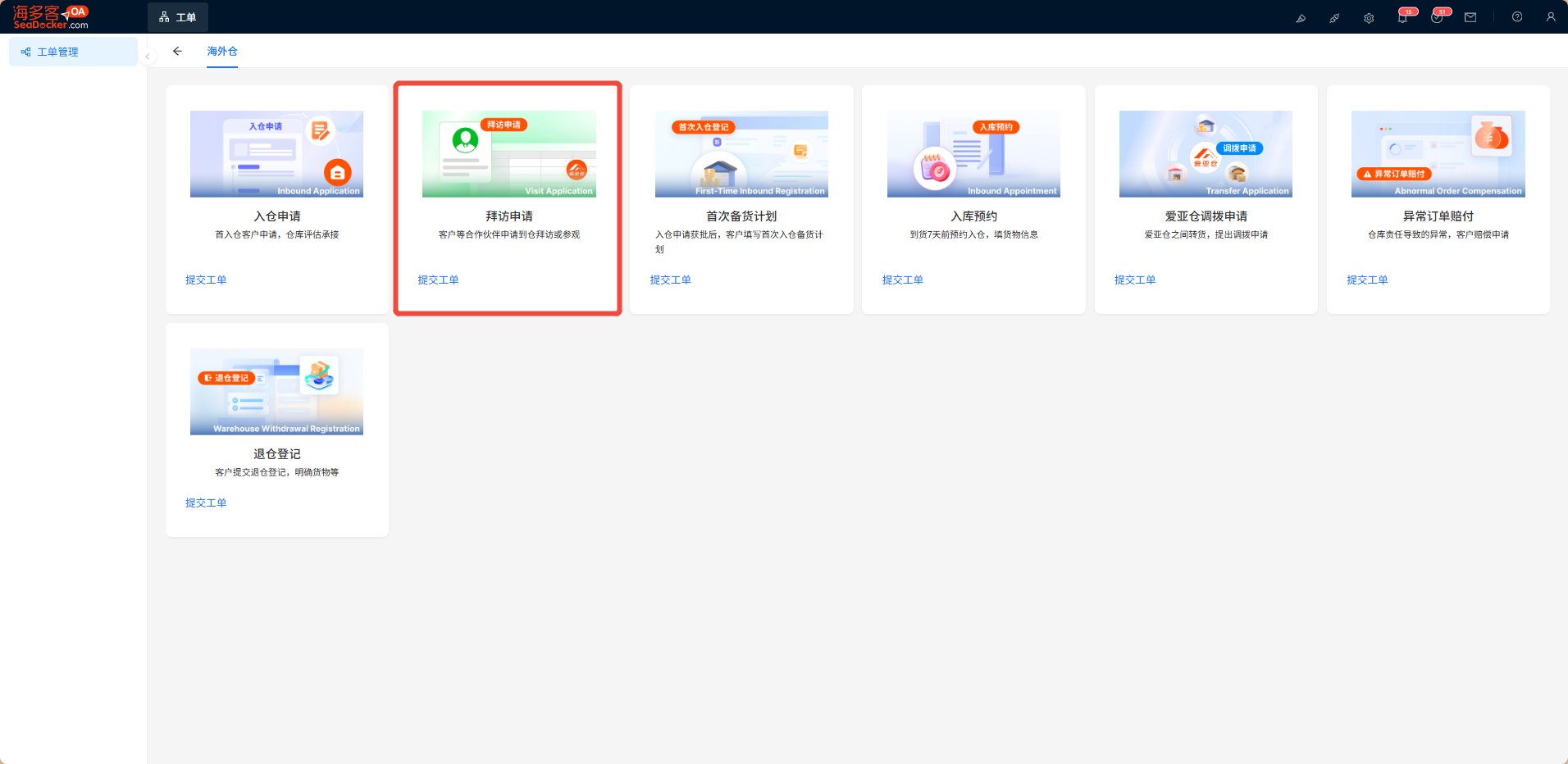Collapse the sidebar with the chevron handle
The image size is (1568, 764).
point(148,57)
